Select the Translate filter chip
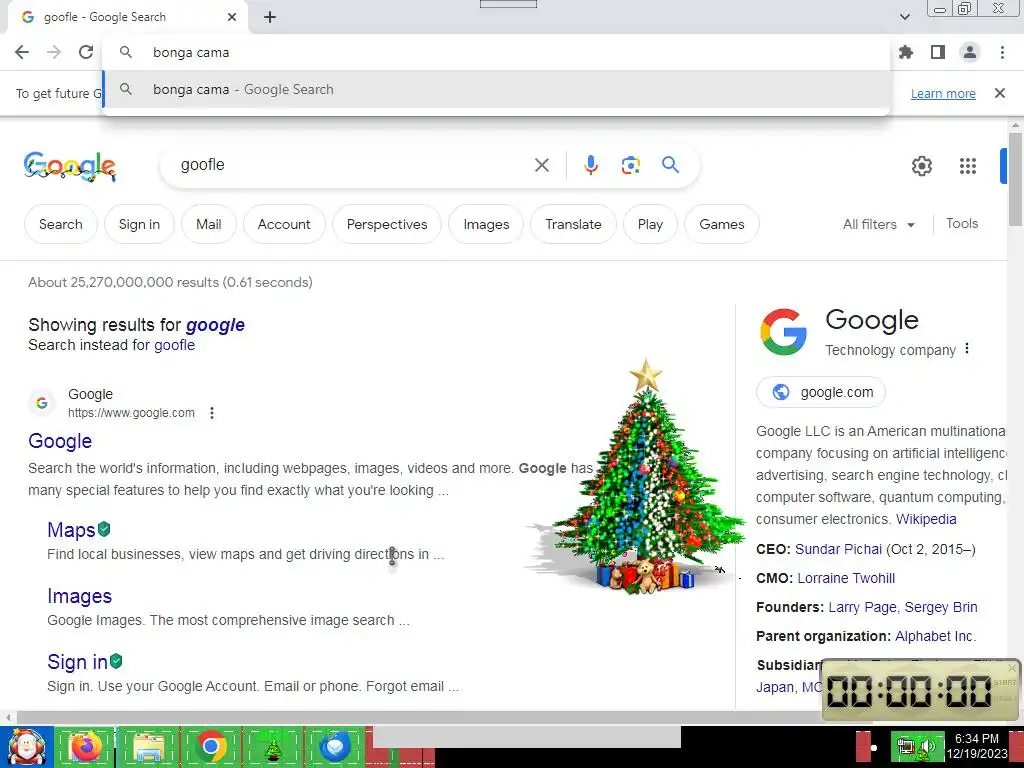The height and width of the screenshot is (768, 1024). coord(573,224)
